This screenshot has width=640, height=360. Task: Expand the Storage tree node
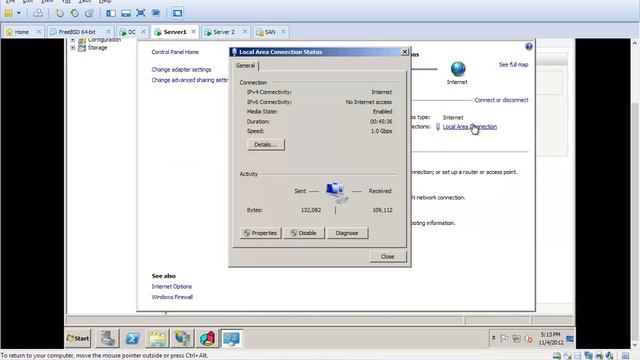pyautogui.click(x=73, y=48)
